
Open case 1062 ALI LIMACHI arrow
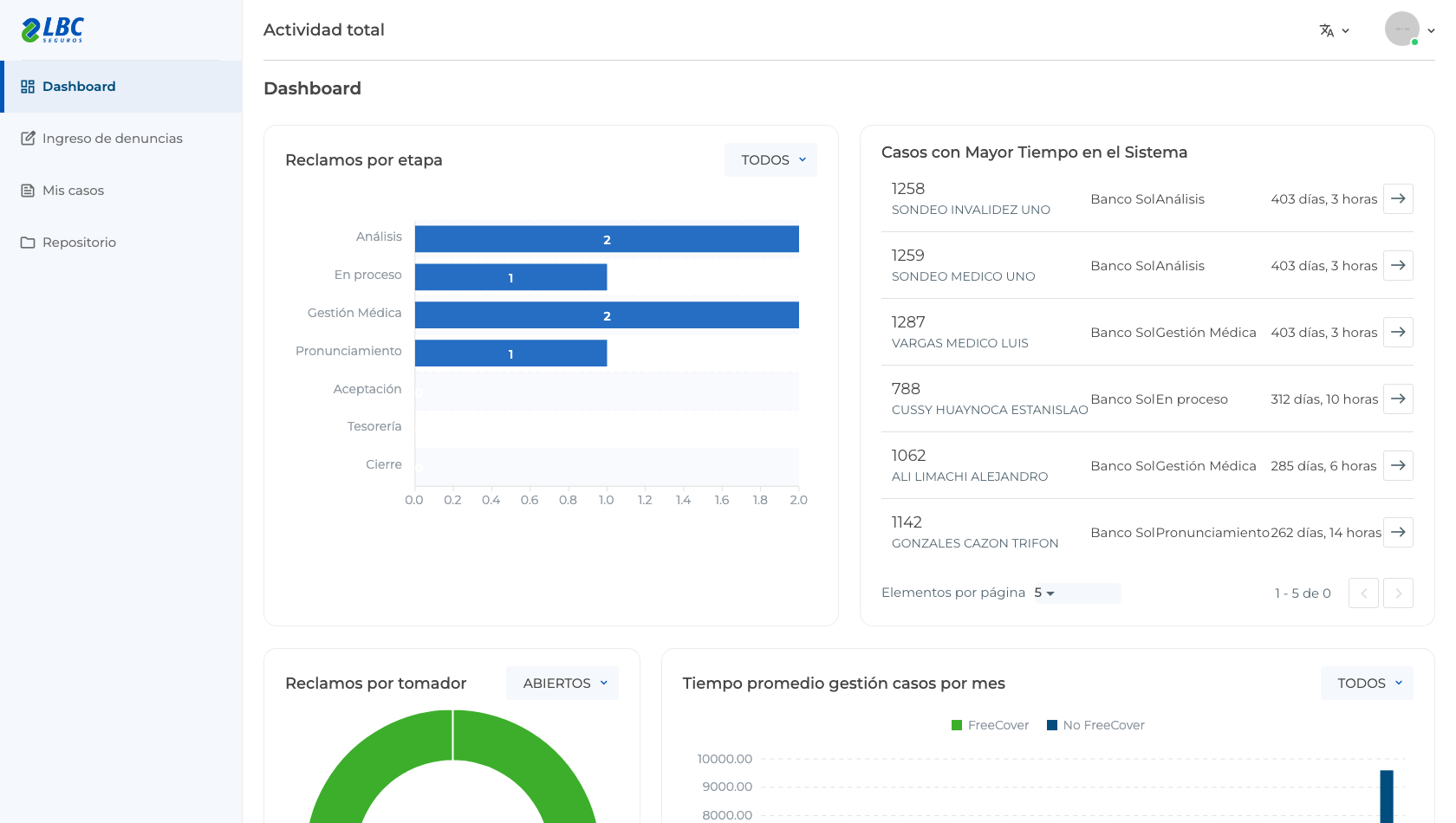(x=1398, y=465)
